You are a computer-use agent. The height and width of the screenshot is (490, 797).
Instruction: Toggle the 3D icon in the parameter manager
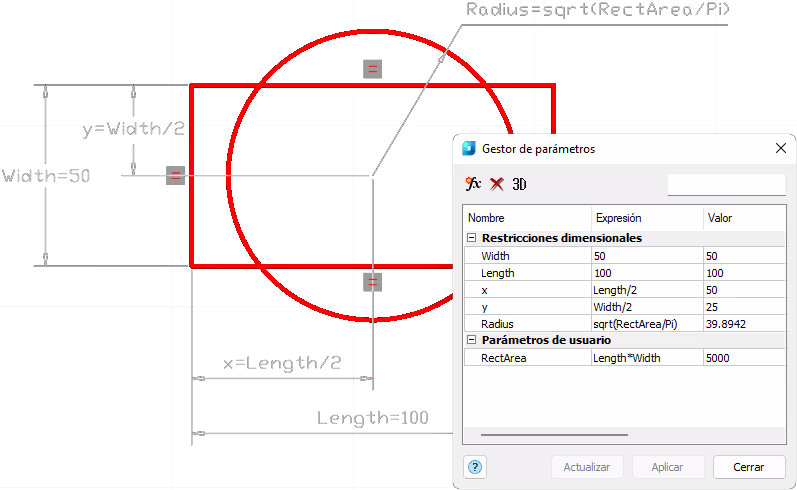pyautogui.click(x=519, y=184)
